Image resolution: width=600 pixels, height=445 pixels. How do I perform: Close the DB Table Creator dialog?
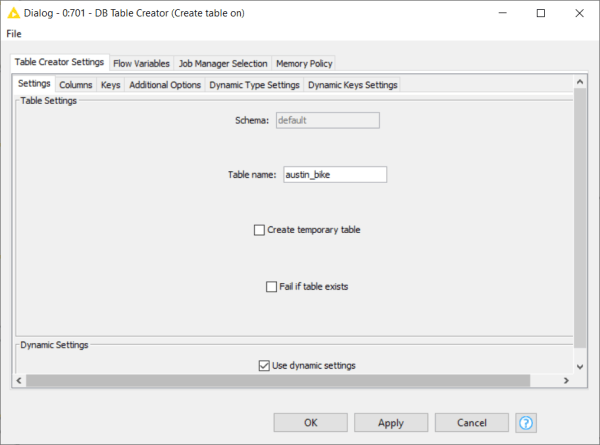[x=579, y=13]
